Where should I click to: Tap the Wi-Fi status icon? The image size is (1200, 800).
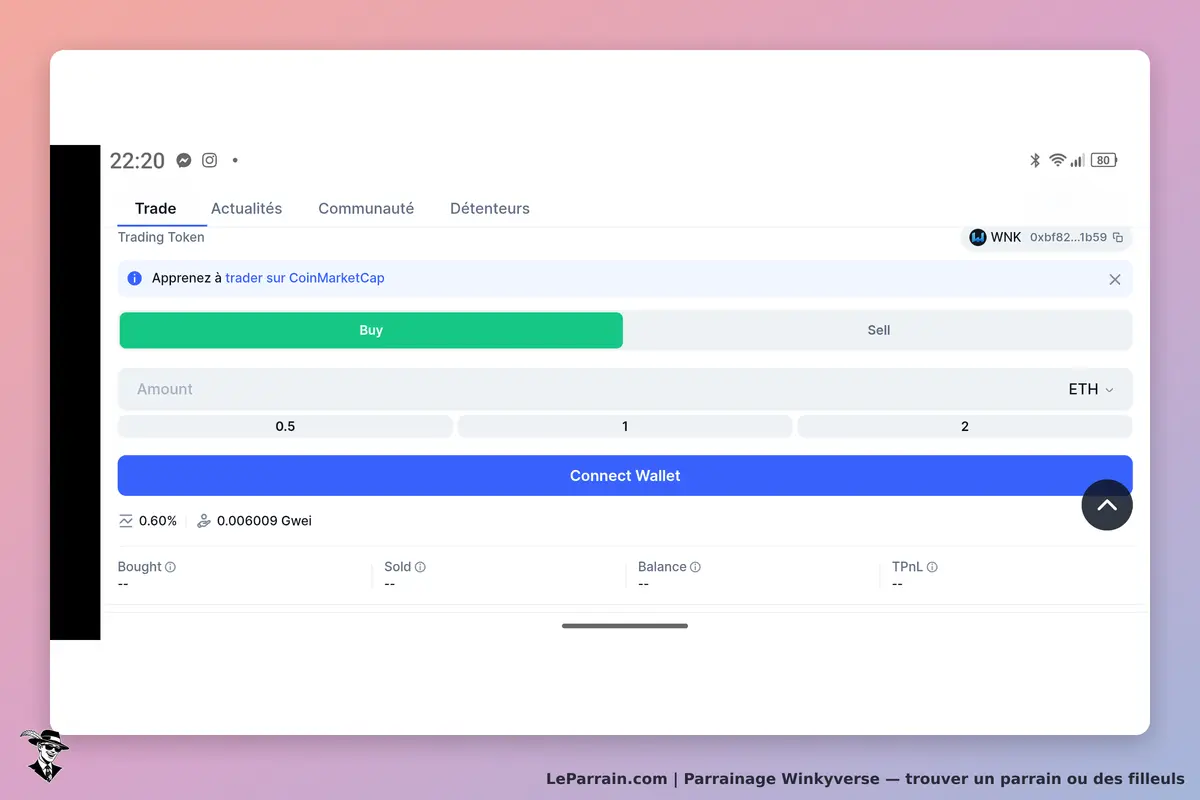1057,160
